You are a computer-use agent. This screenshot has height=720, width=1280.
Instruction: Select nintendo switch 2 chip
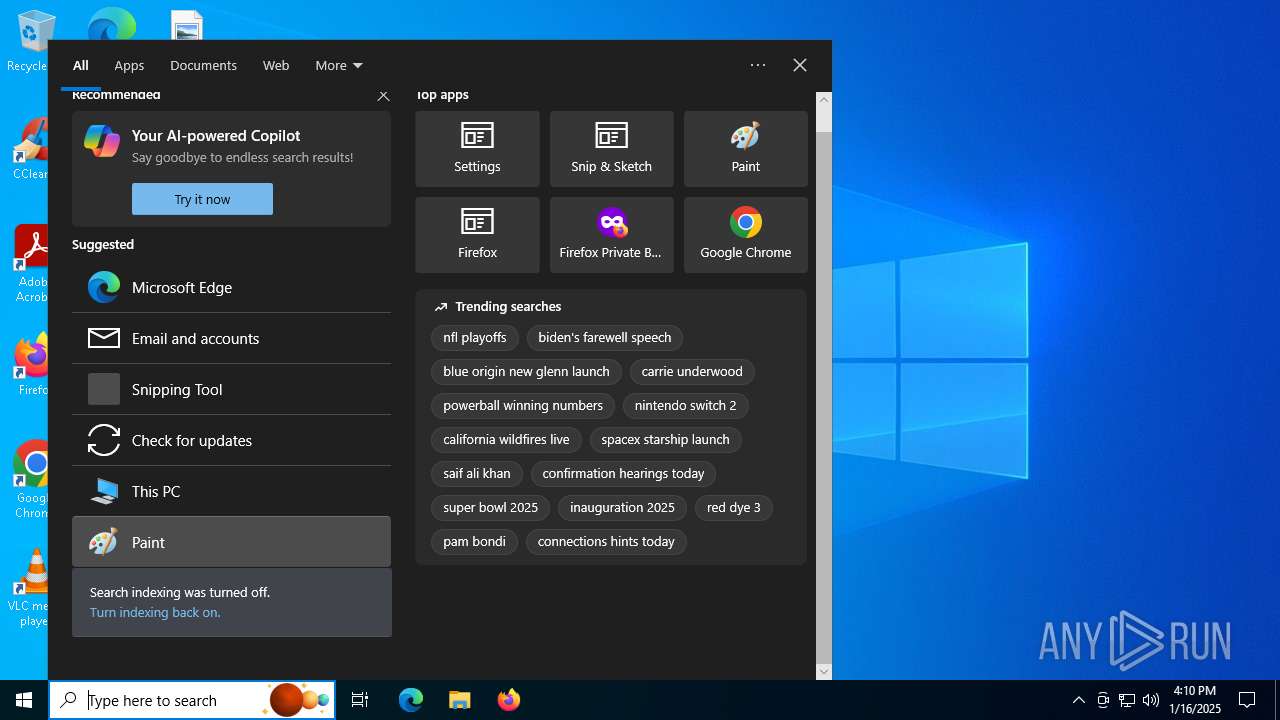click(x=685, y=406)
